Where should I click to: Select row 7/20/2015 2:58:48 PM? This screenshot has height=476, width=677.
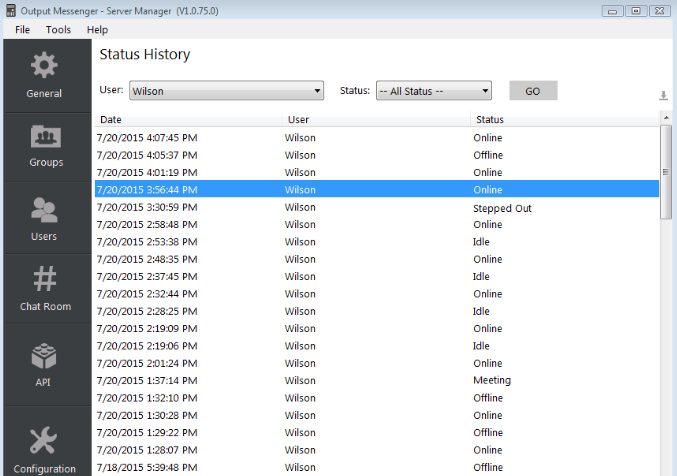click(x=377, y=225)
